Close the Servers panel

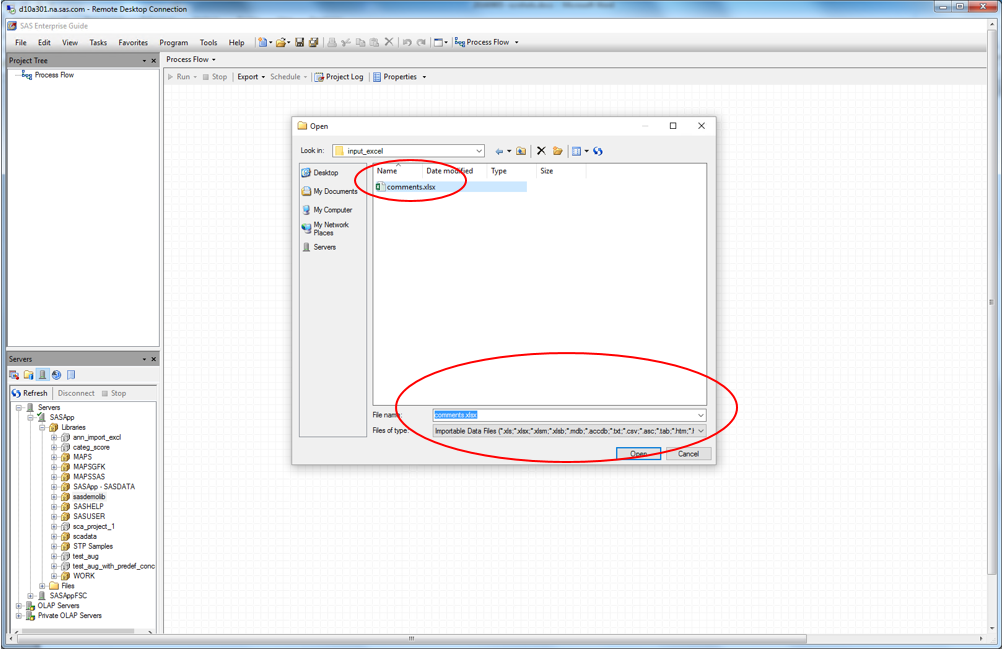(x=154, y=360)
